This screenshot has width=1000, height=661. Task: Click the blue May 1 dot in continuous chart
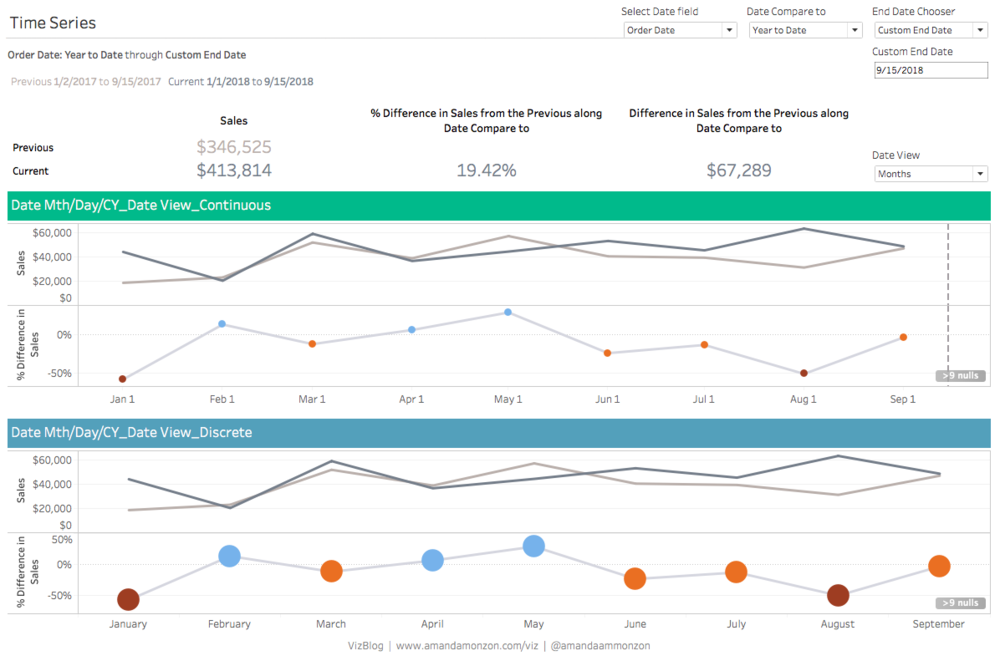508,313
